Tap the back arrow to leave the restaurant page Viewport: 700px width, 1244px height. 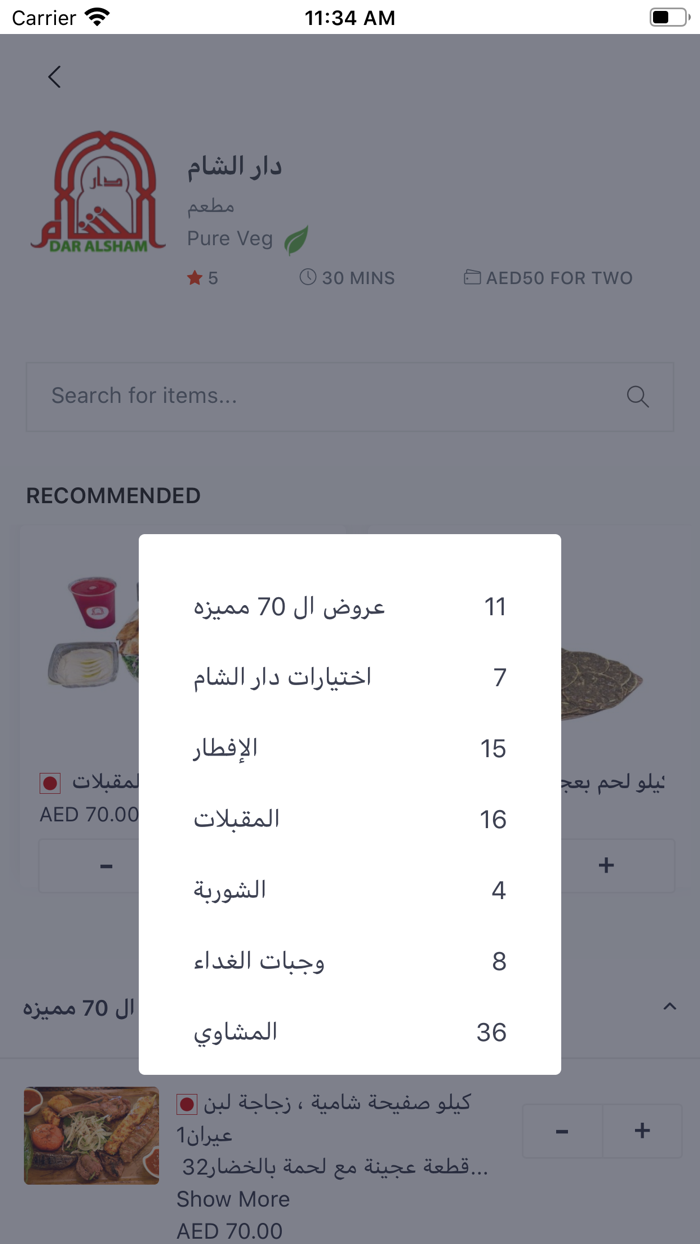coord(54,76)
